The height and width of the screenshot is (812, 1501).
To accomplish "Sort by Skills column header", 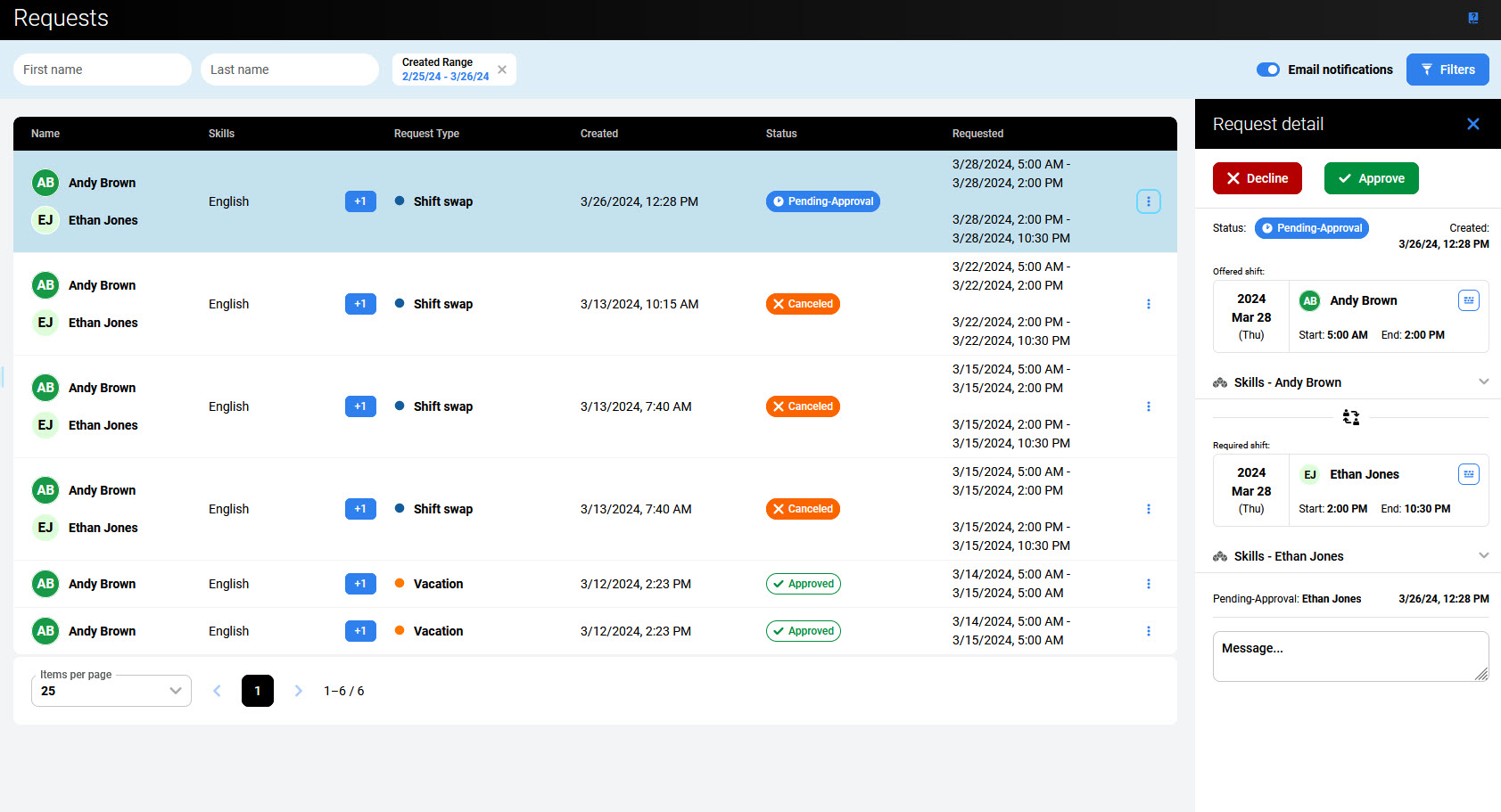I will pyautogui.click(x=221, y=134).
